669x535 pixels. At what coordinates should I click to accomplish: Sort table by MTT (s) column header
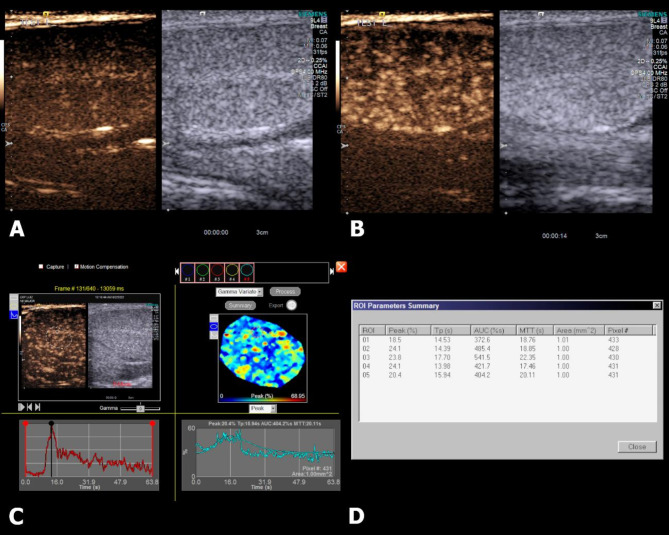[535, 330]
